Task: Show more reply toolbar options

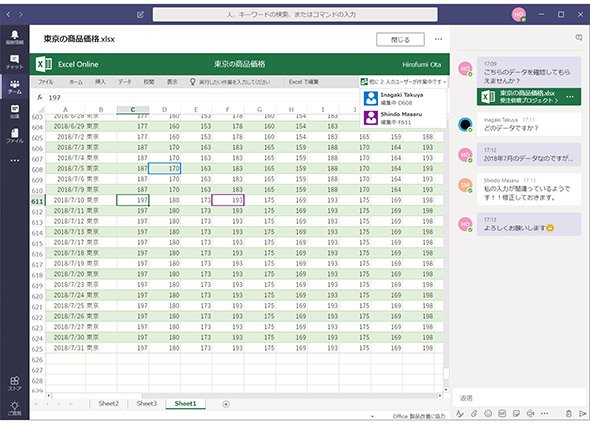Action: [544, 413]
